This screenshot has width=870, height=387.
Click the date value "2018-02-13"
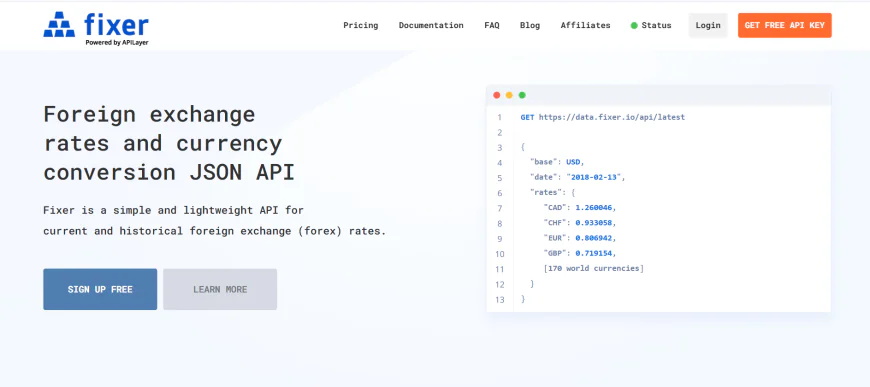click(595, 178)
